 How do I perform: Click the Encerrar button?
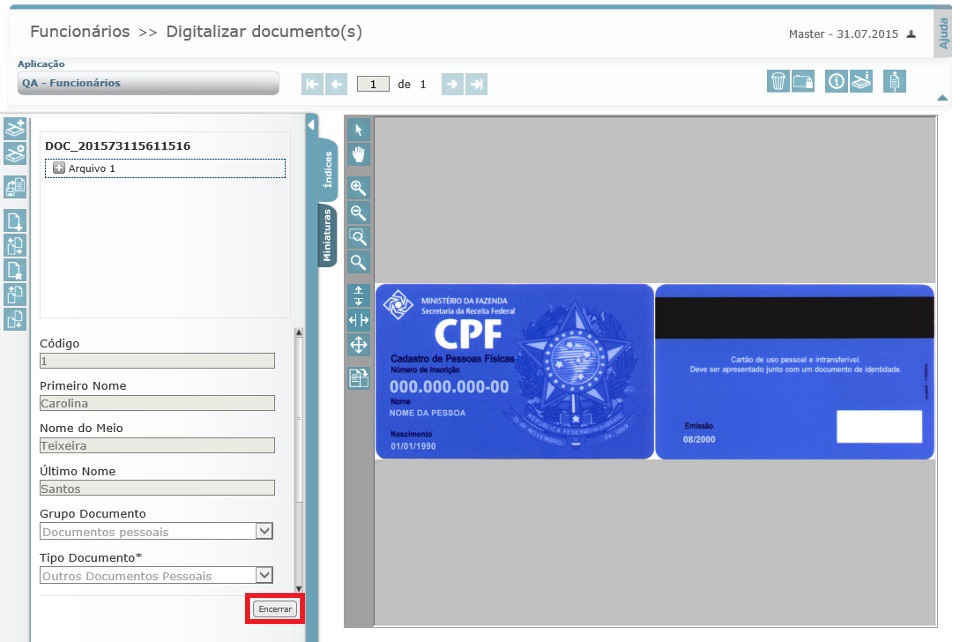(x=273, y=608)
